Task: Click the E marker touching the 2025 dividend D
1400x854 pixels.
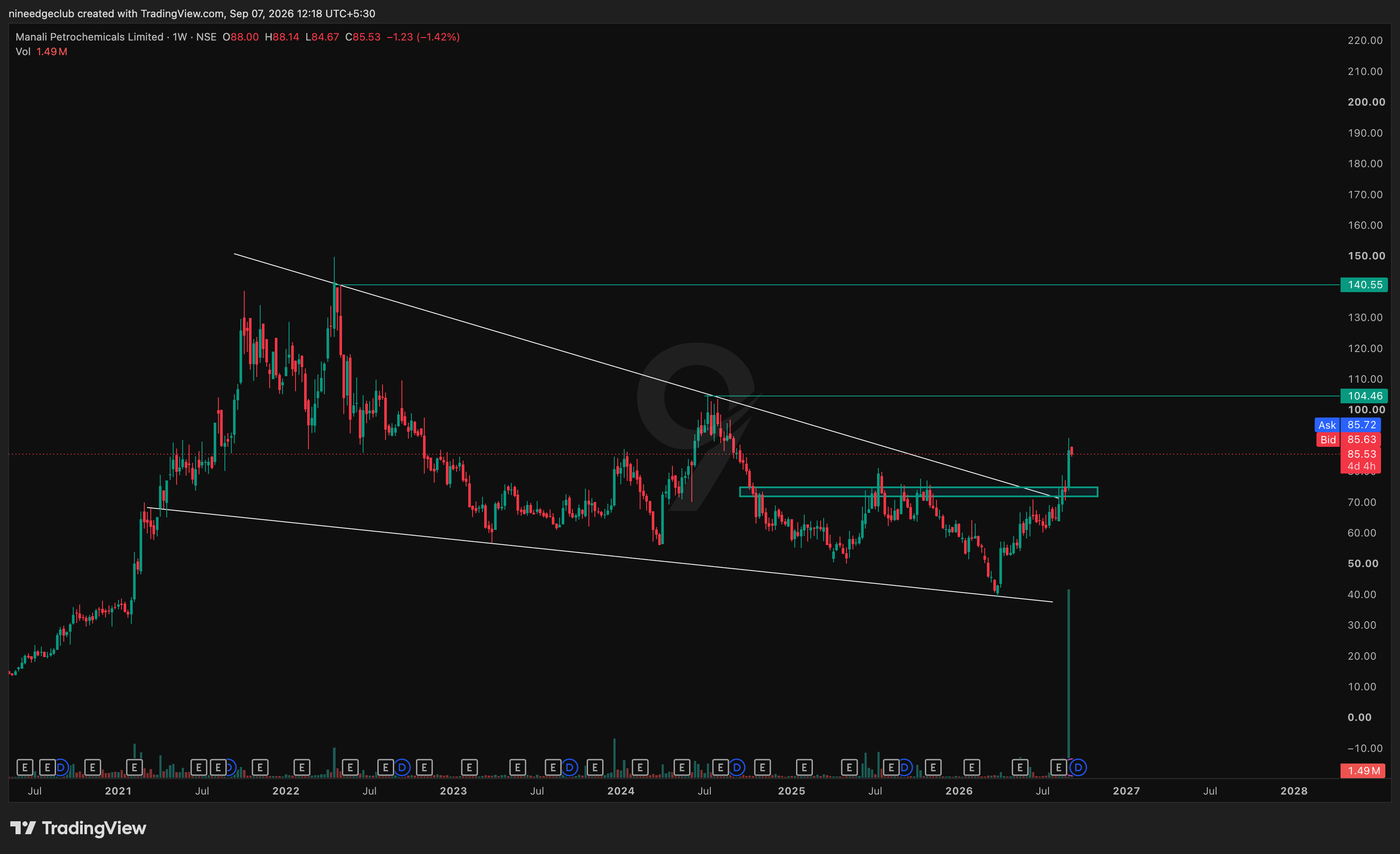Action: point(891,768)
